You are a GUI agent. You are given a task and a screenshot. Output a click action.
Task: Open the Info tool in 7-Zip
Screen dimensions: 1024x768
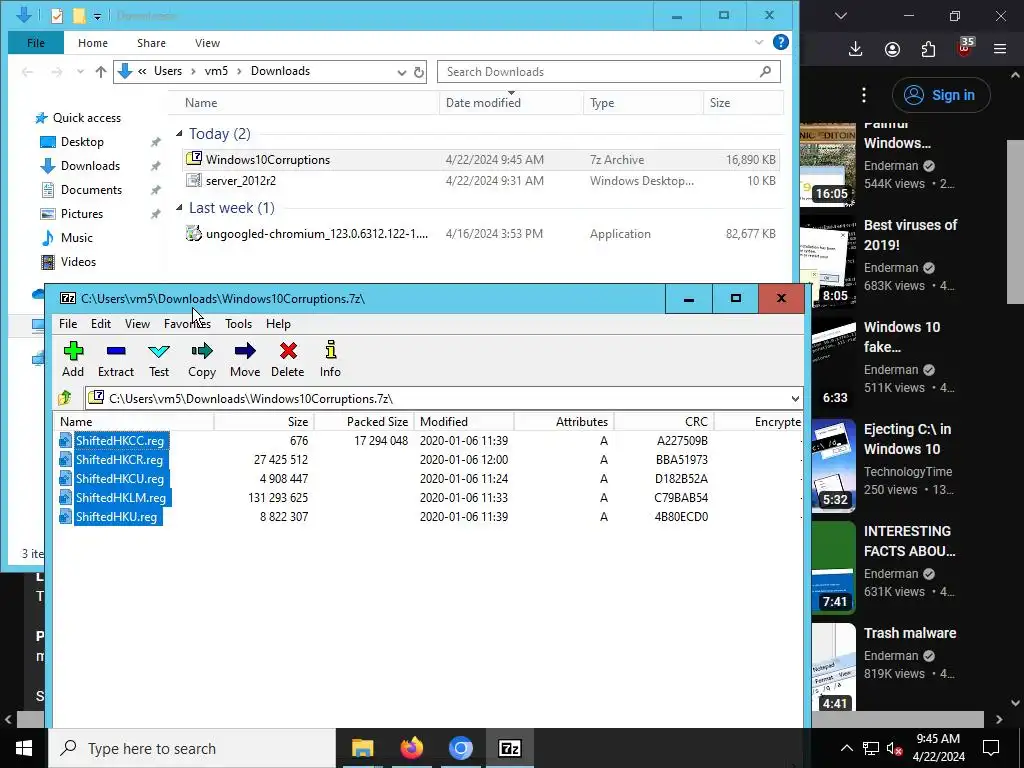click(330, 359)
